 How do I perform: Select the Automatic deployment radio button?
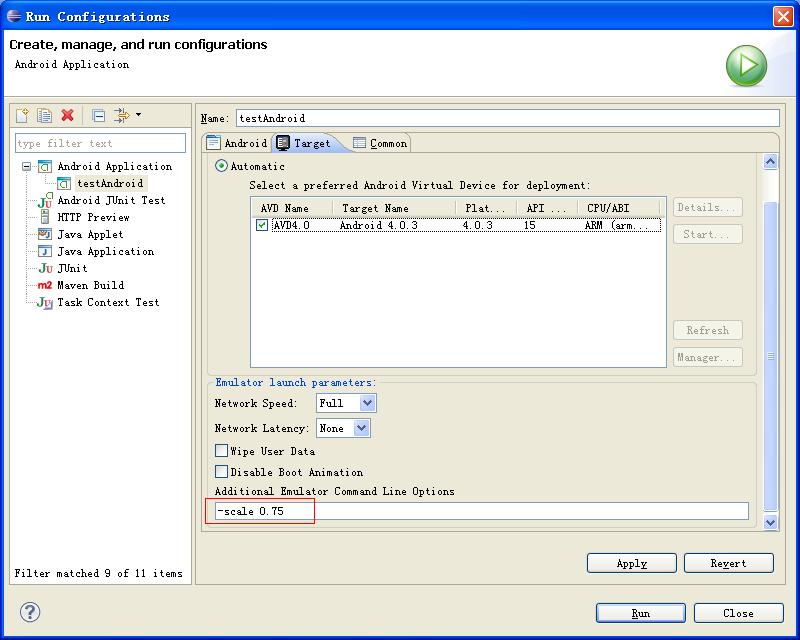pos(221,166)
